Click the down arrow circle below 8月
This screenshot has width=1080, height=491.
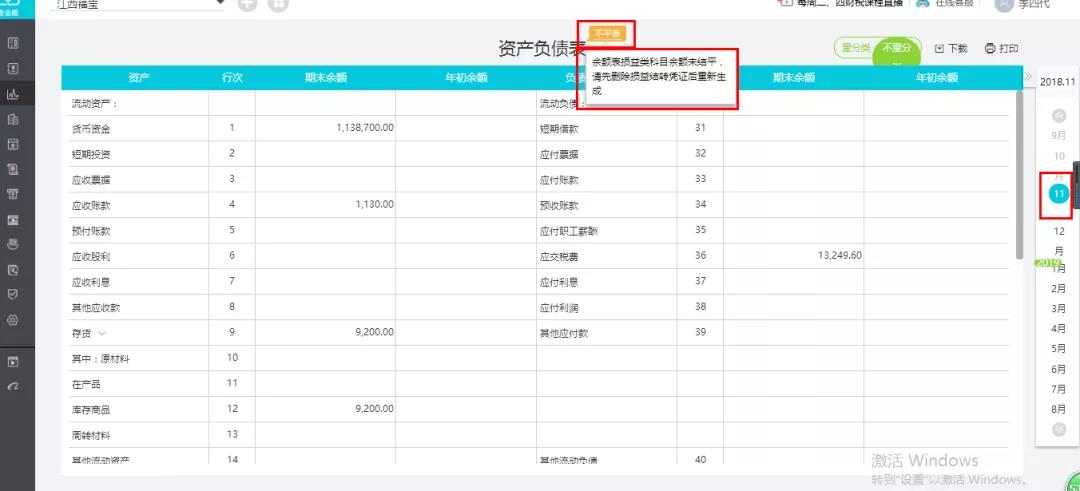click(x=1059, y=429)
